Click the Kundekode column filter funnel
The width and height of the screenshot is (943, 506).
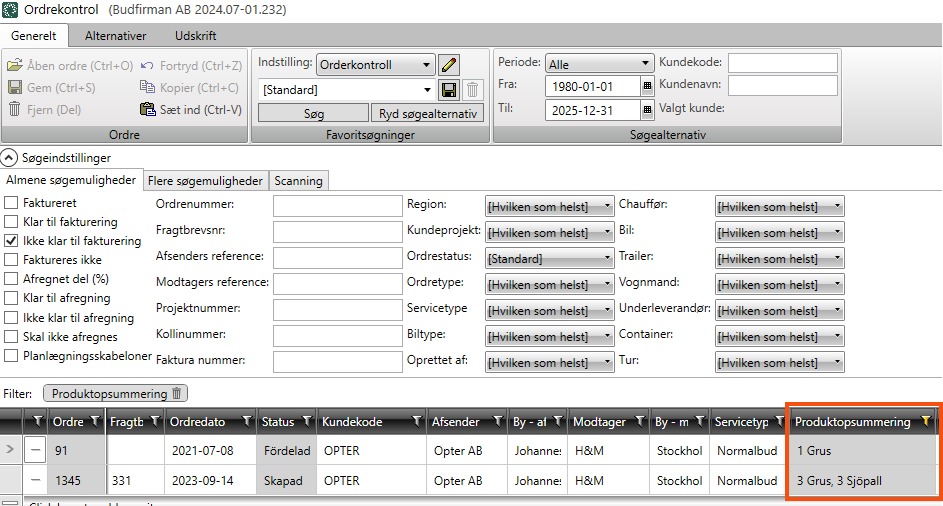click(x=416, y=422)
